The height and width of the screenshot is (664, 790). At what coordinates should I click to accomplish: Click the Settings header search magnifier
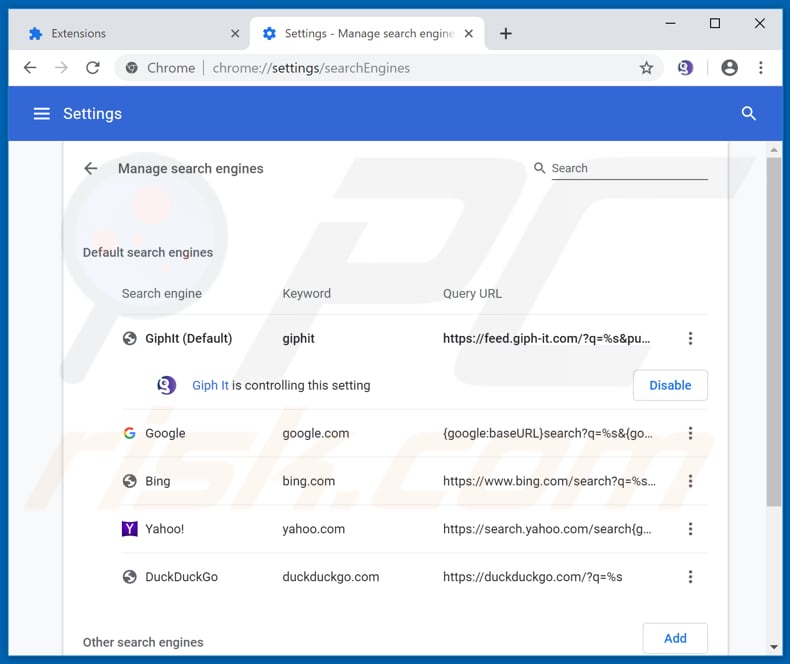[749, 113]
